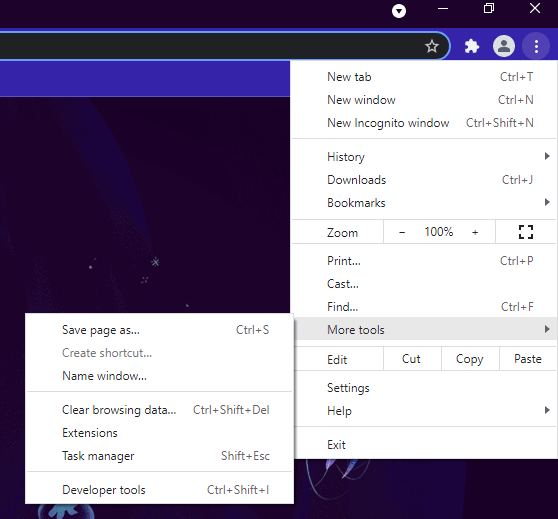Select New window menu item
Image resolution: width=558 pixels, height=519 pixels.
(x=424, y=100)
